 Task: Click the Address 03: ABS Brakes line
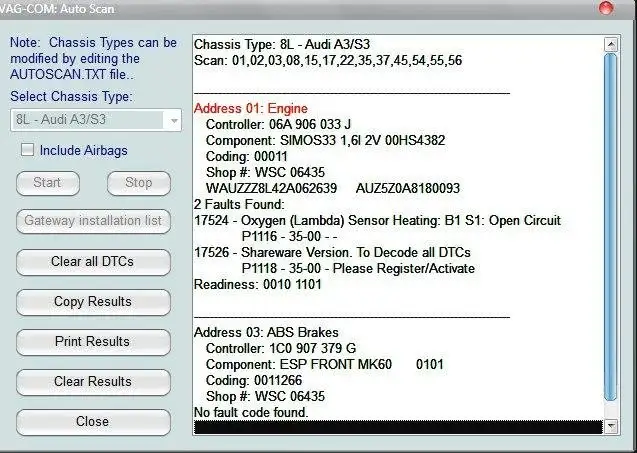266,332
